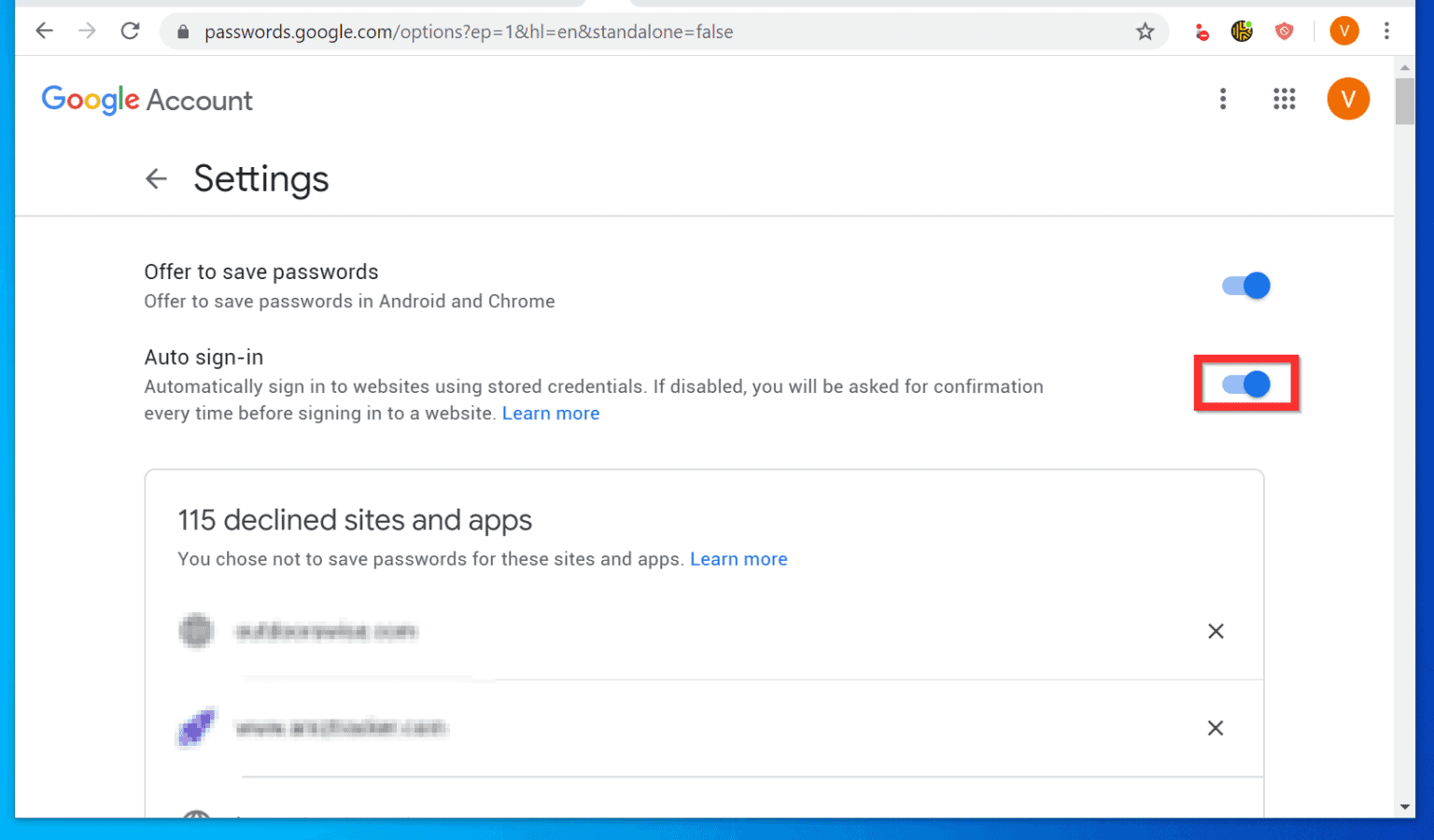Open the ad blocker extension icon
This screenshot has width=1434, height=840.
point(1202,31)
